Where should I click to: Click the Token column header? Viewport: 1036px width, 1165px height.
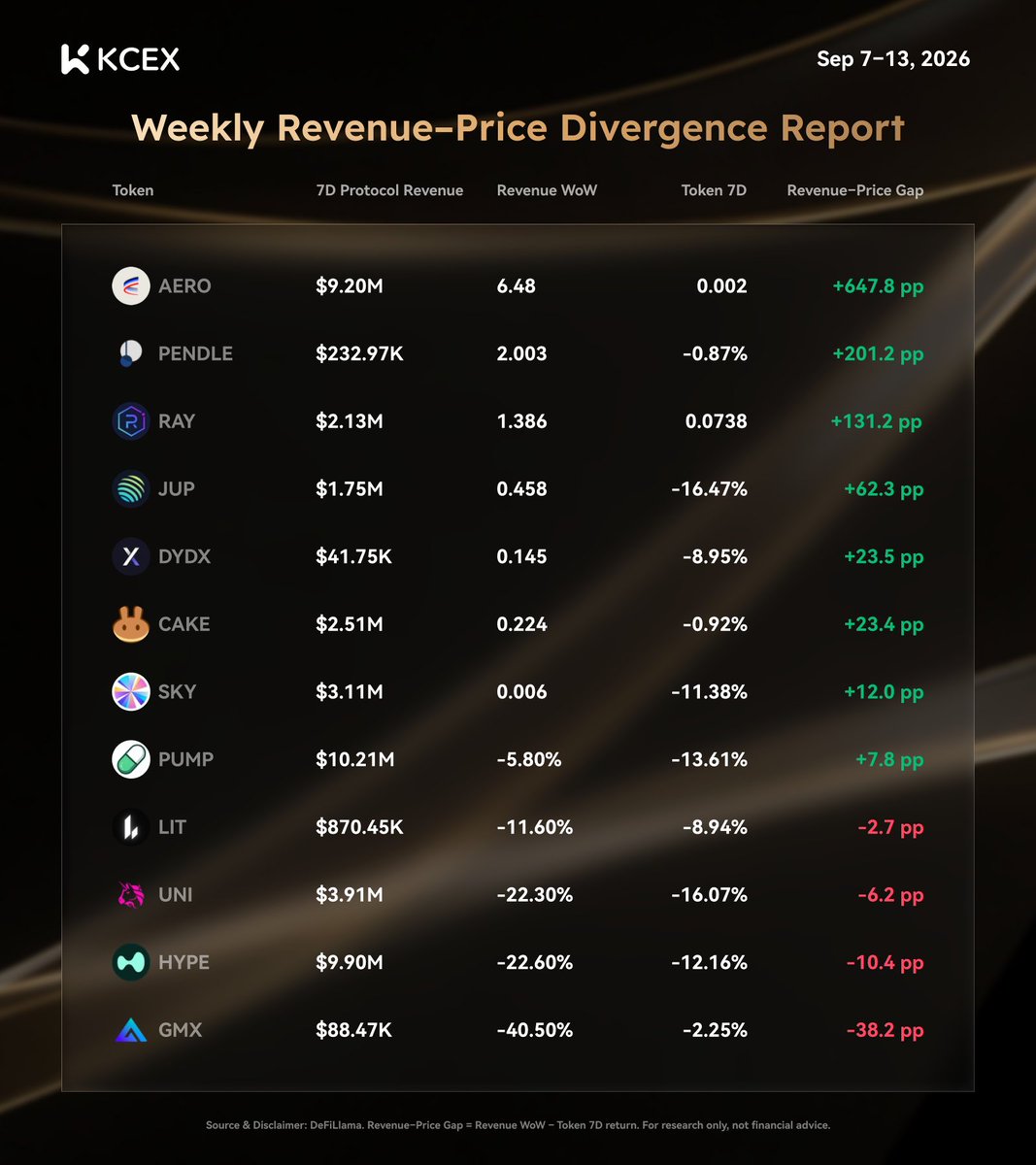(x=133, y=190)
